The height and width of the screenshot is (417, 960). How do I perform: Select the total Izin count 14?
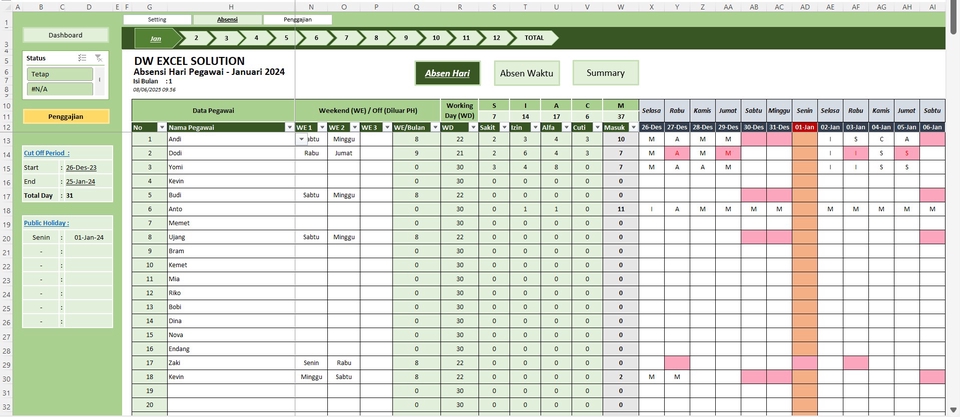tap(525, 116)
